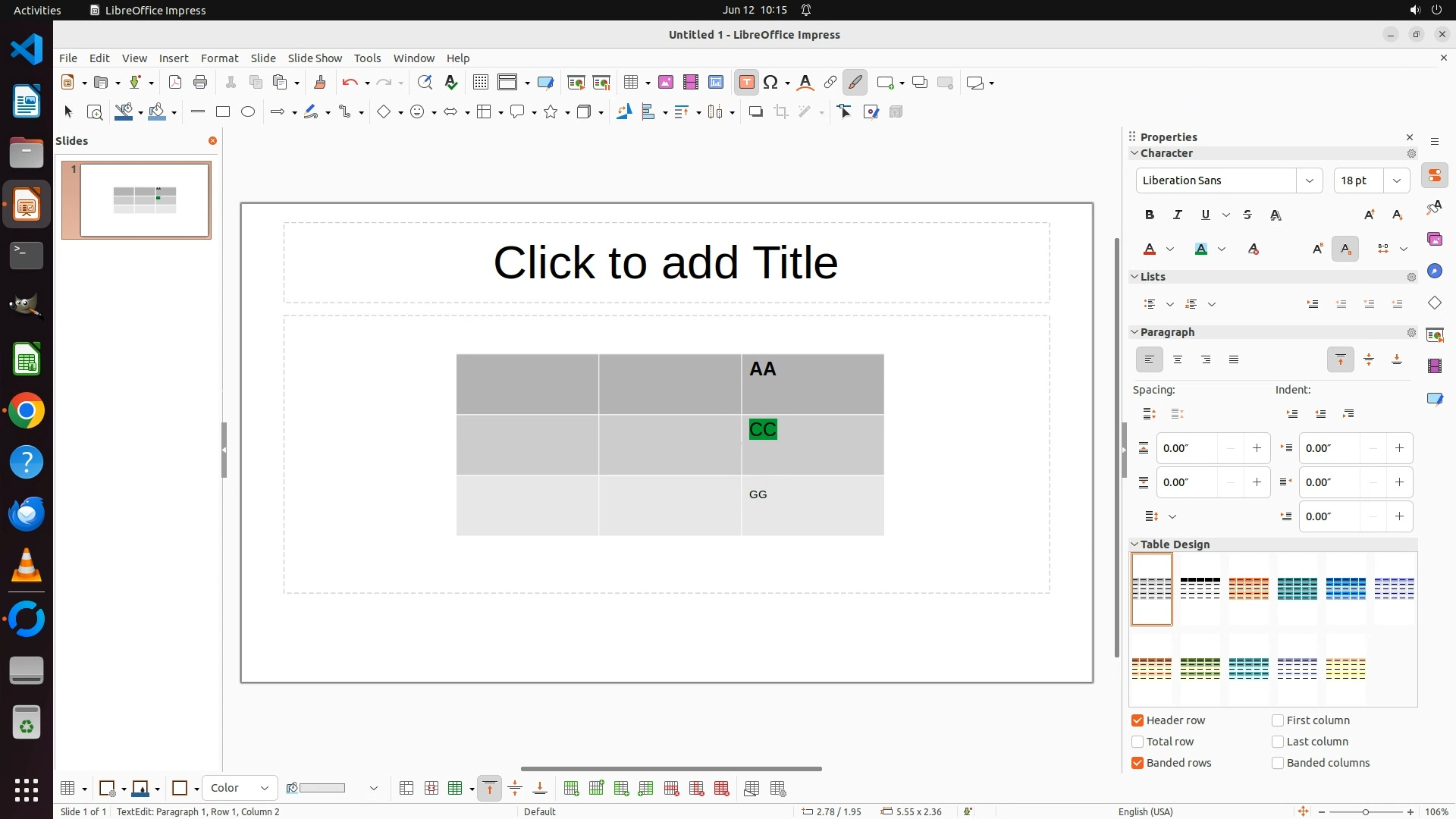Select the Rectangle drawing tool
This screenshot has height=819, width=1456.
(x=222, y=112)
